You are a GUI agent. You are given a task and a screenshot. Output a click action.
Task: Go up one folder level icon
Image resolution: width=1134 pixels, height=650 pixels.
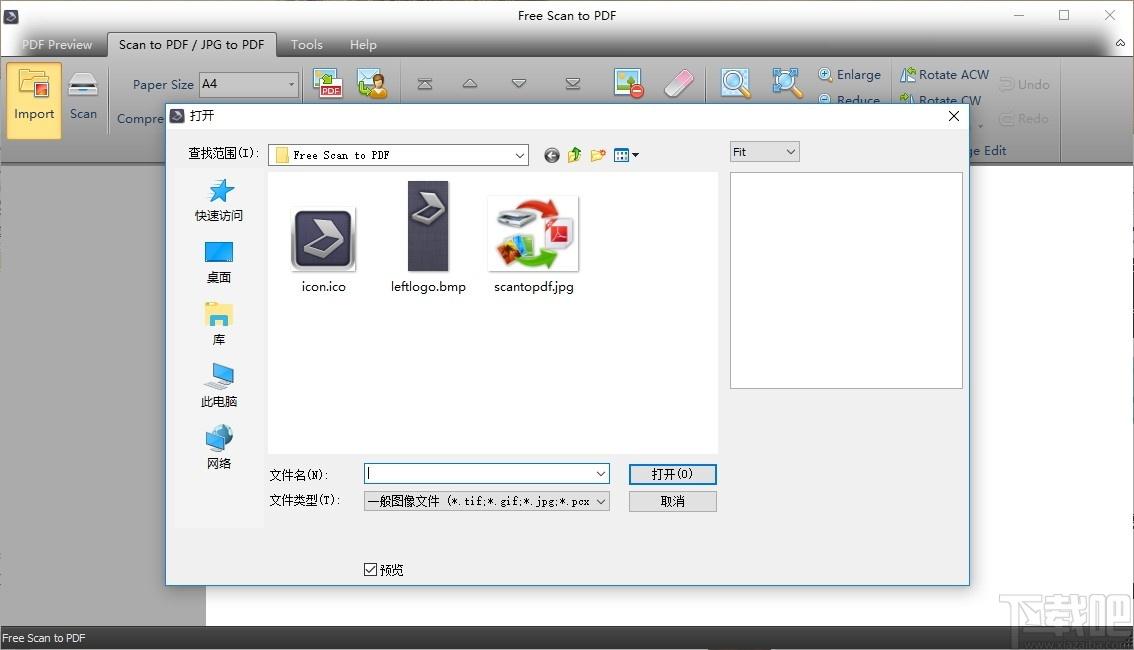574,155
